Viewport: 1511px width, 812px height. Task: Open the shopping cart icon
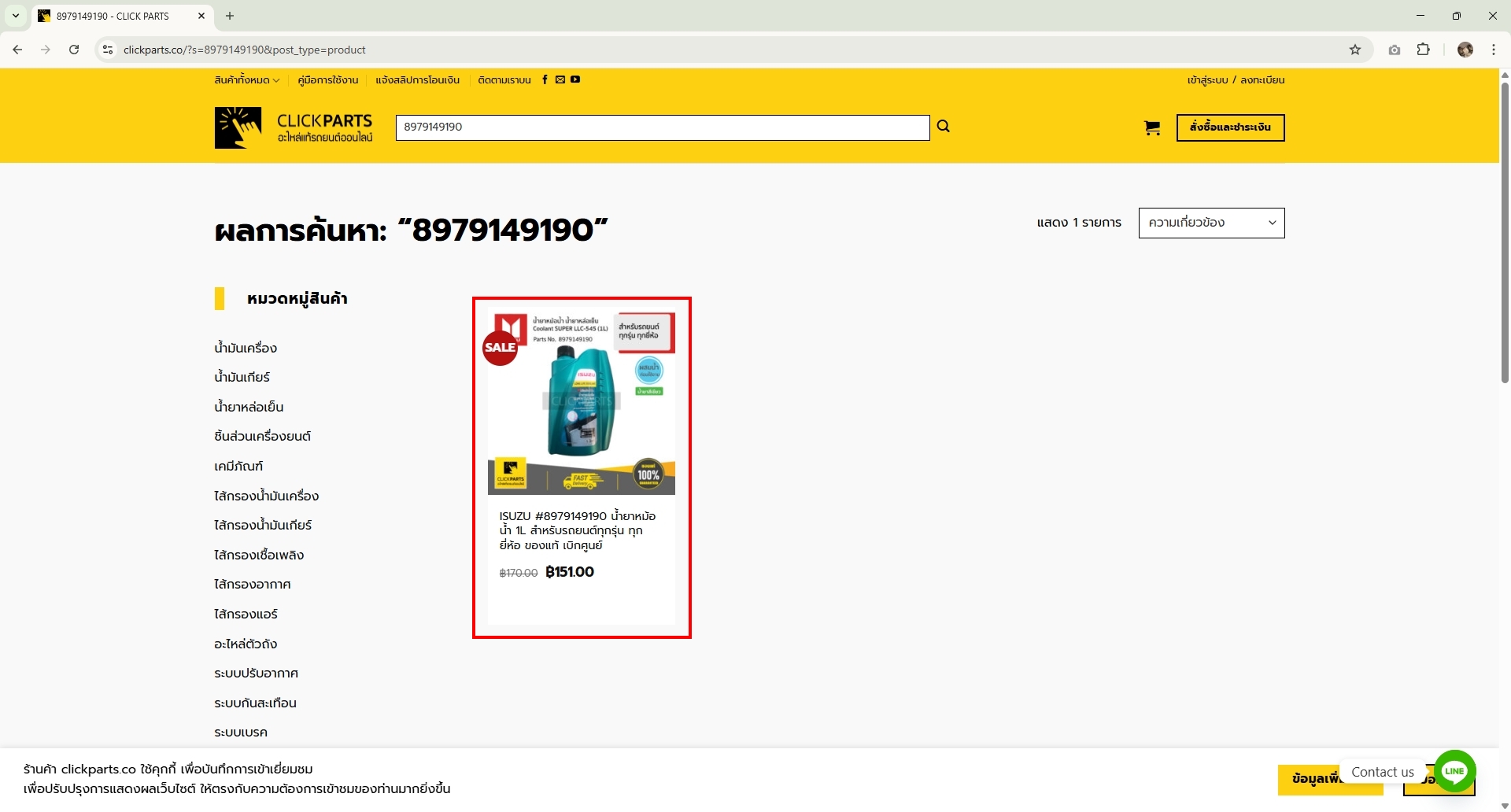point(1151,127)
